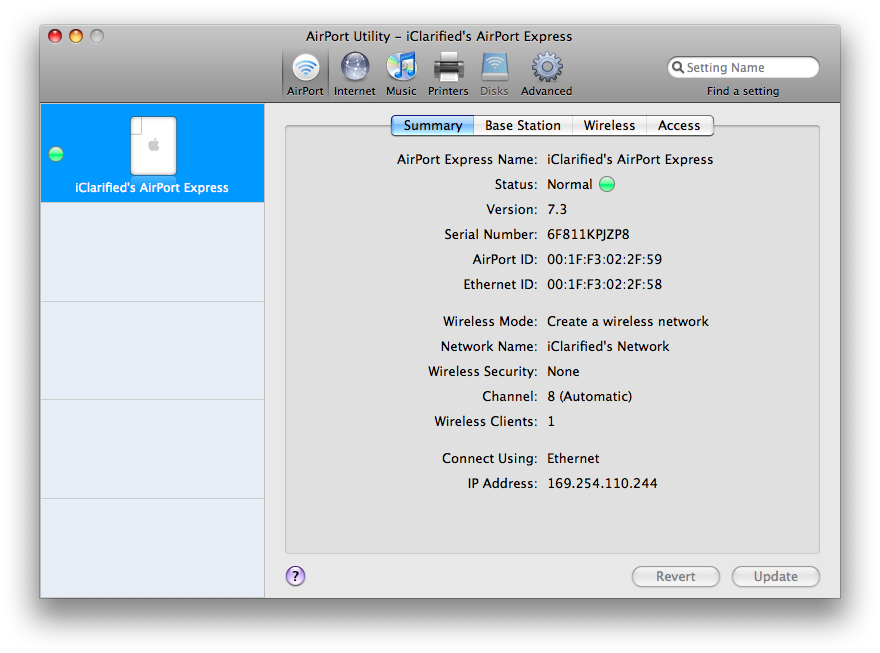Open the Printers settings pane
This screenshot has width=880, height=653.
click(x=448, y=68)
